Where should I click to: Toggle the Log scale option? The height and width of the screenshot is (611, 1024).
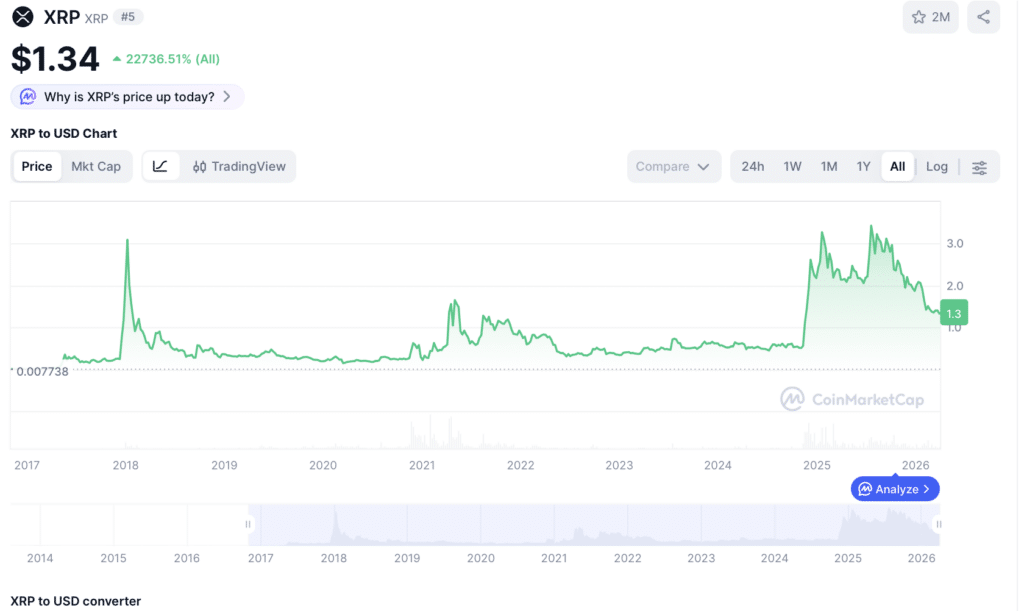(936, 166)
